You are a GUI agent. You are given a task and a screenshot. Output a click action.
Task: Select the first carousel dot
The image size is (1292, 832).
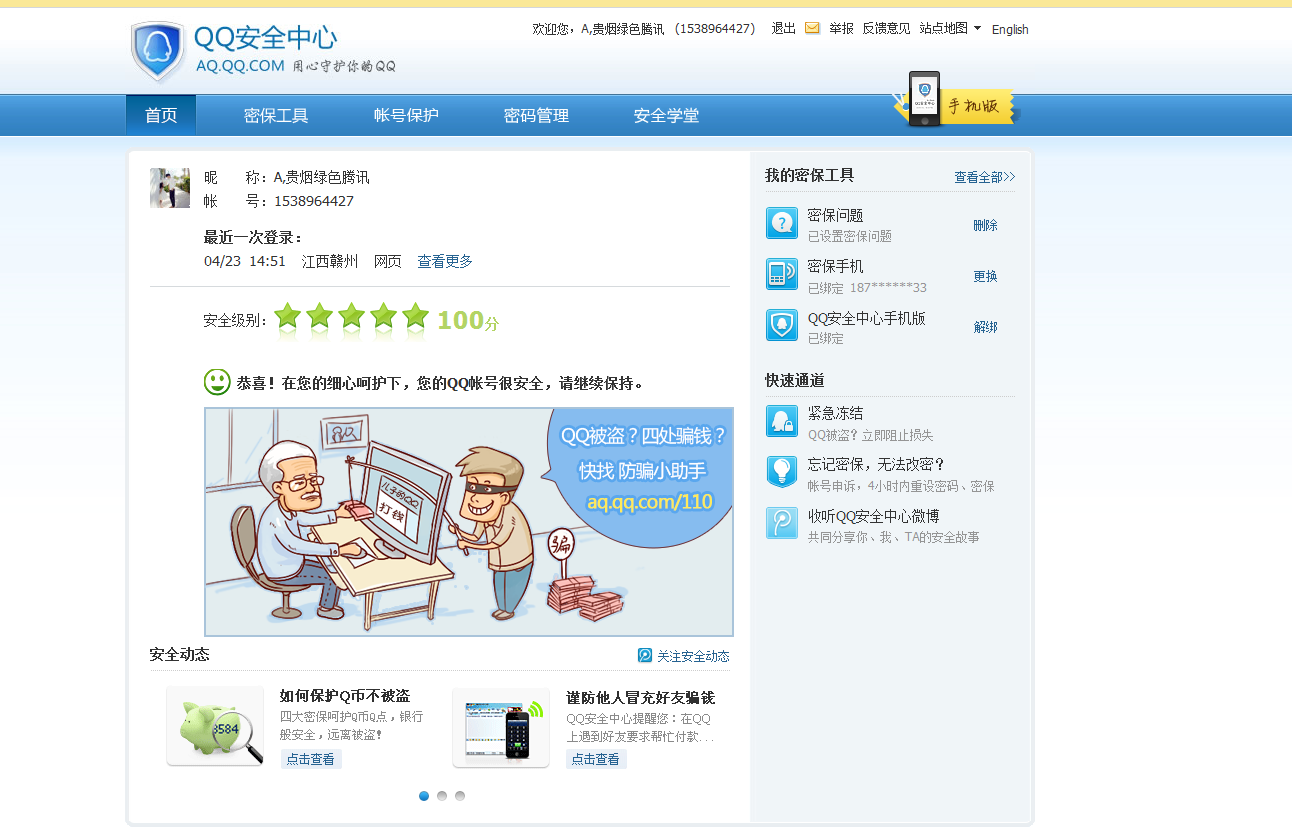tap(424, 796)
